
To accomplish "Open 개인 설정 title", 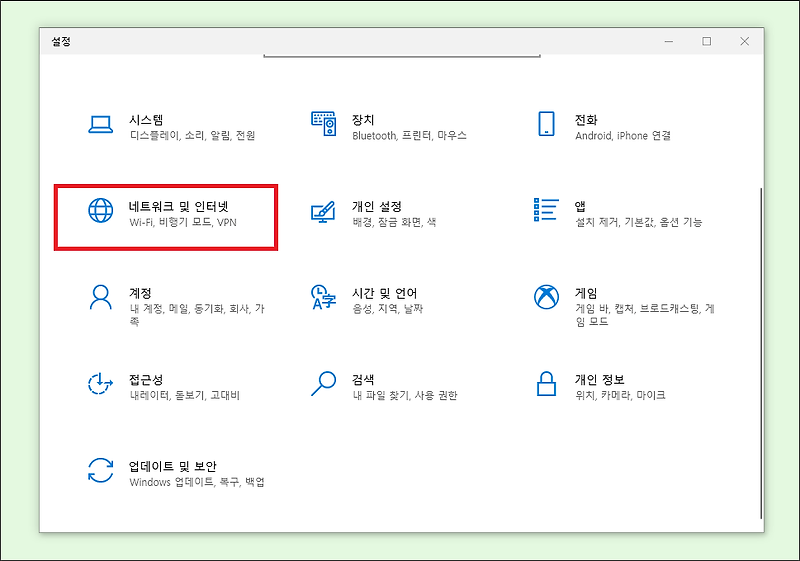I will click(377, 207).
